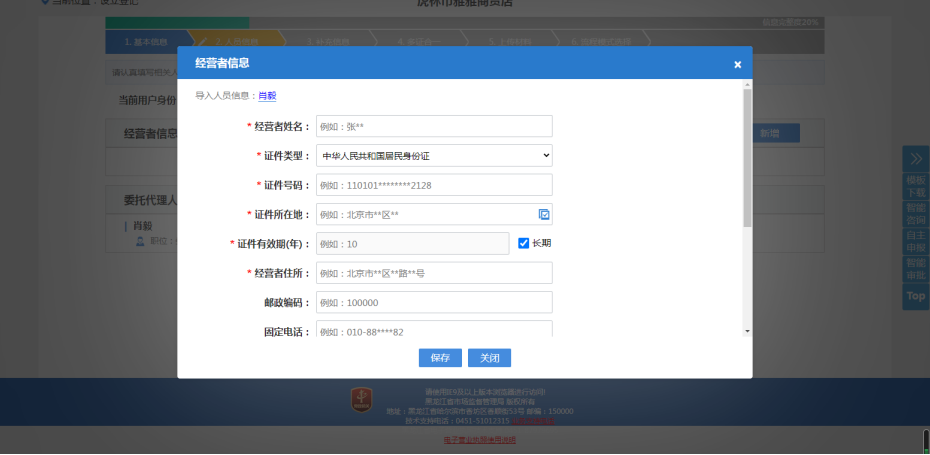
Task: Focus the 证件号码 input field
Action: tap(434, 185)
